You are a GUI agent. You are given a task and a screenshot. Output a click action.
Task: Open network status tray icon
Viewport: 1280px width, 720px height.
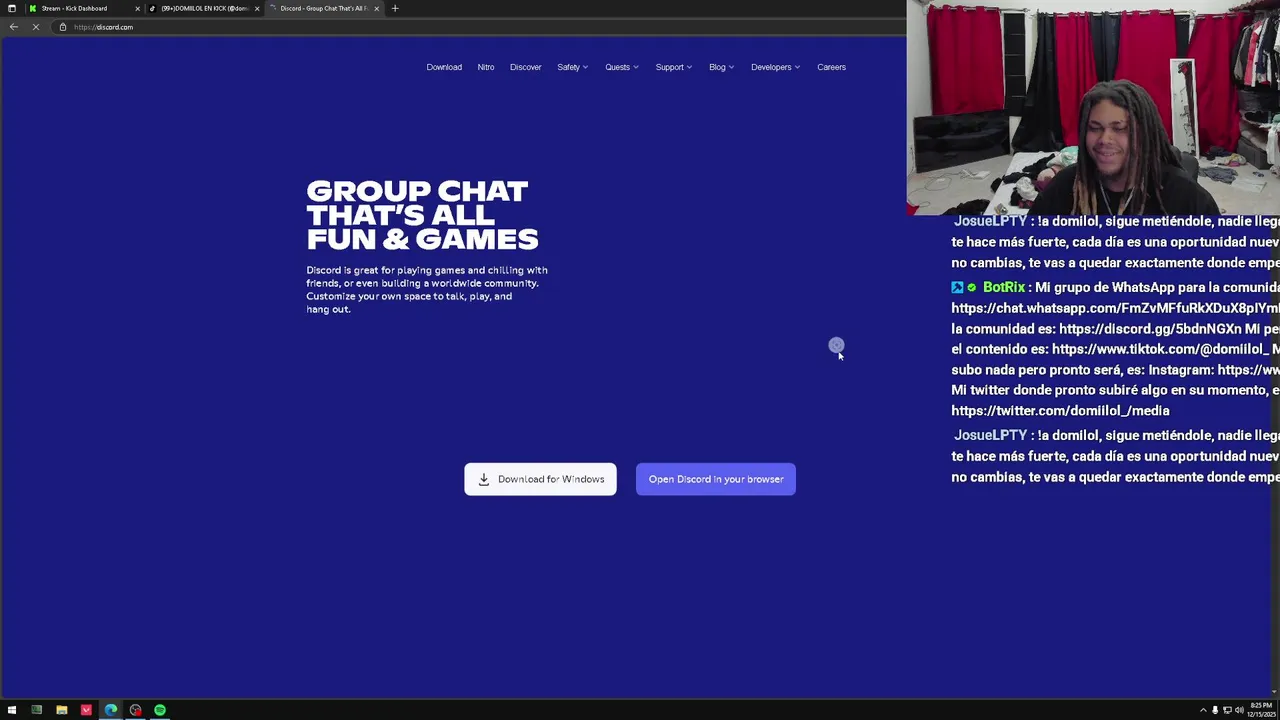pyautogui.click(x=1227, y=710)
